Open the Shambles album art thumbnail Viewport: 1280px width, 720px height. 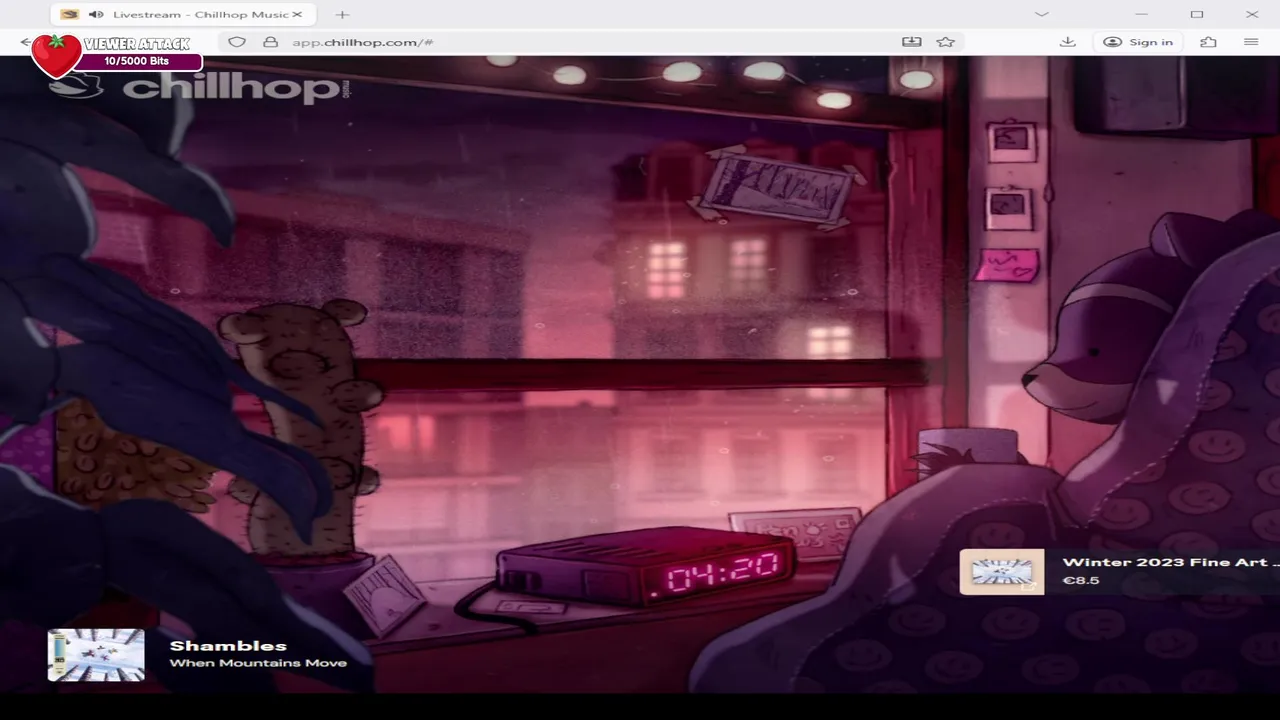pos(96,655)
